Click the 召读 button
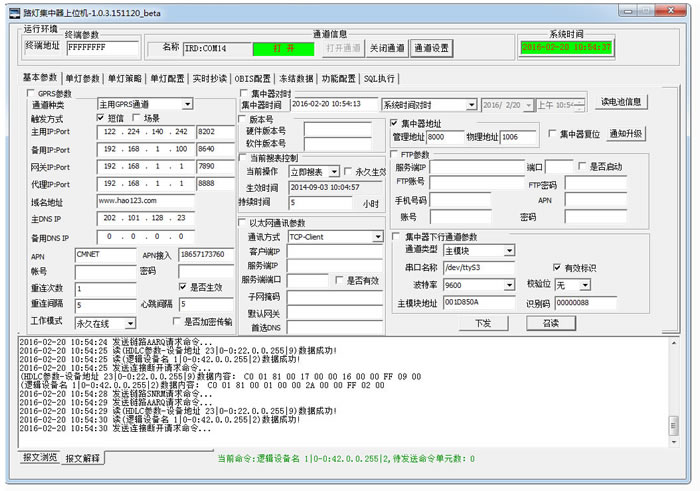Screen dimensions: 700x491 click(x=550, y=323)
